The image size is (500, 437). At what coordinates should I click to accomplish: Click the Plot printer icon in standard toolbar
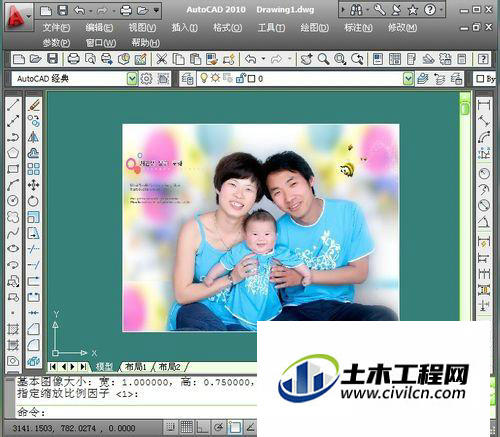(x=73, y=59)
